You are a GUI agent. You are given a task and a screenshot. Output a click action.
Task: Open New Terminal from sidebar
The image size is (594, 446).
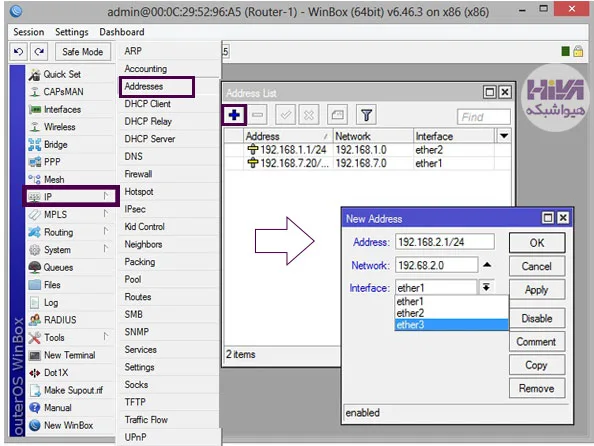(x=70, y=355)
